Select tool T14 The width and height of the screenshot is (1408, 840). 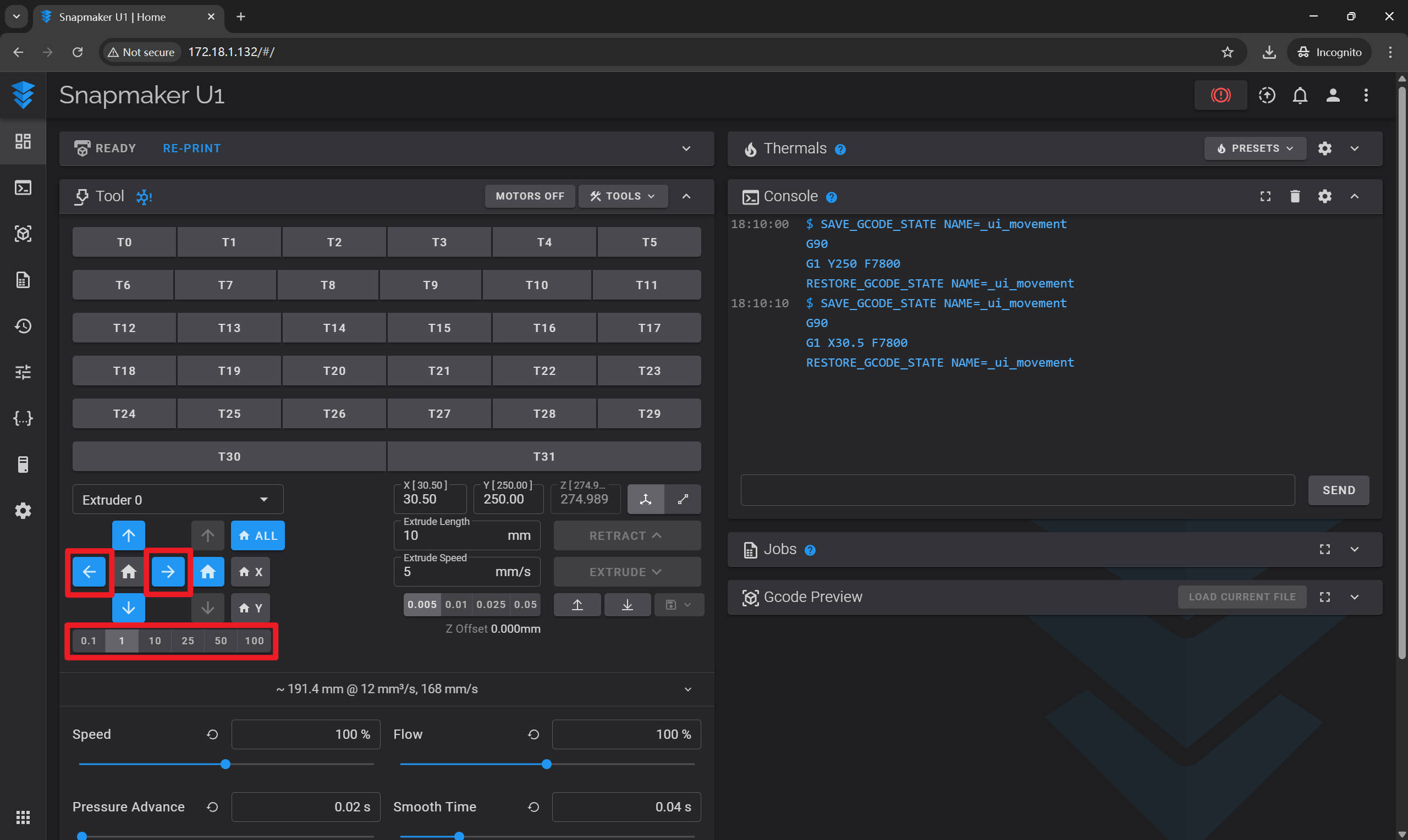point(334,328)
